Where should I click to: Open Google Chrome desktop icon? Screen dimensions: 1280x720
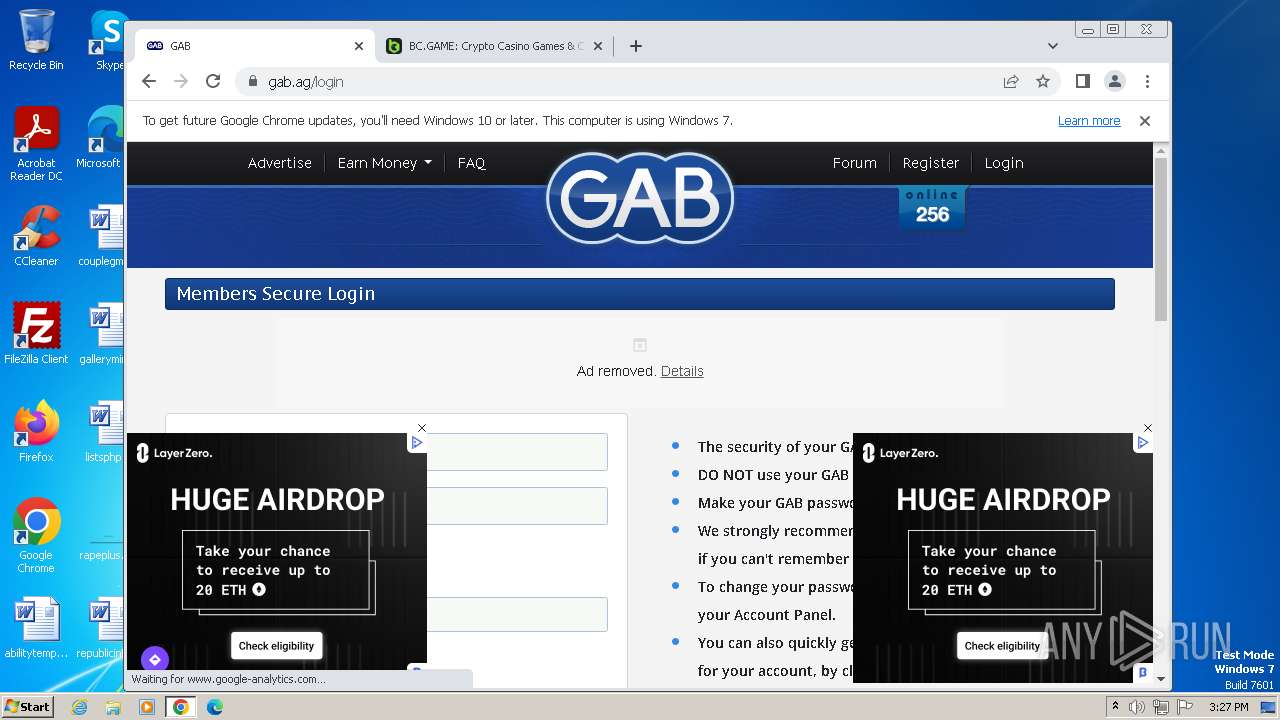(x=36, y=536)
